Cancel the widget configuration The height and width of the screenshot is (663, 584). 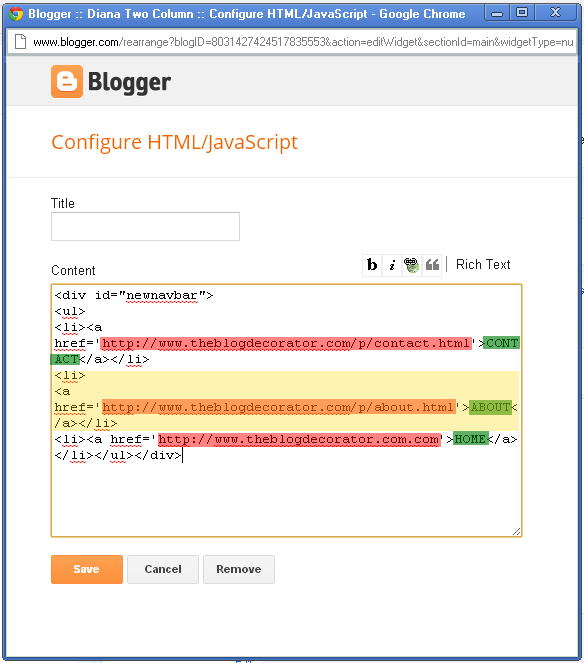(x=163, y=569)
